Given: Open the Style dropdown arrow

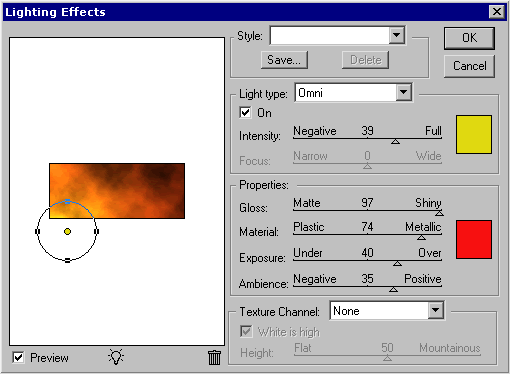Looking at the screenshot, I should coord(397,35).
